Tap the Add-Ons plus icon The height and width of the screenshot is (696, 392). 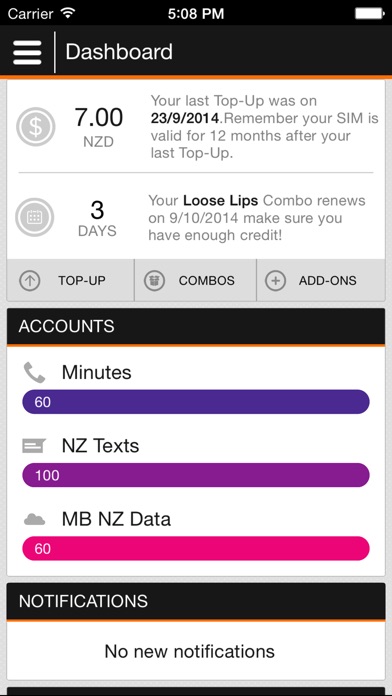(x=275, y=281)
